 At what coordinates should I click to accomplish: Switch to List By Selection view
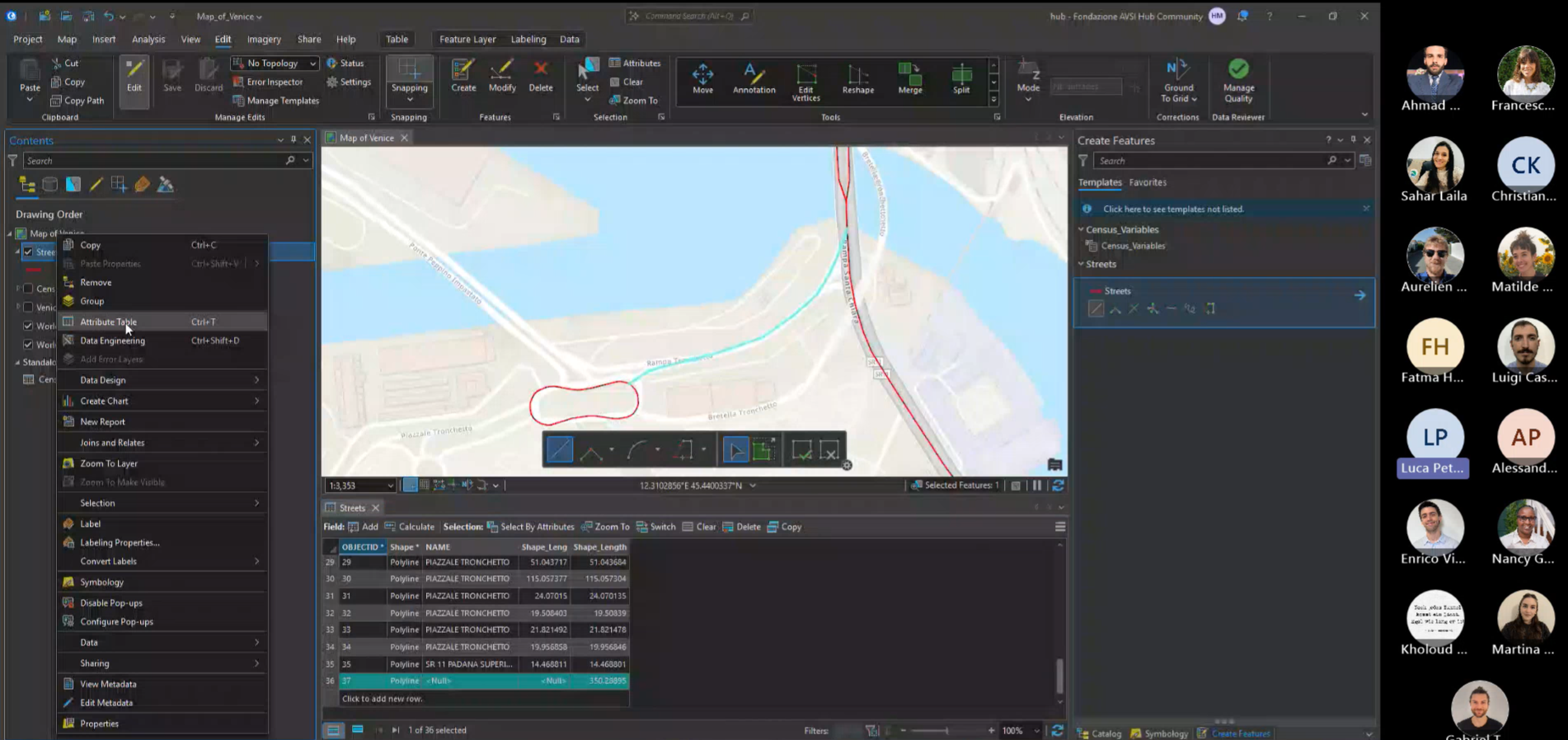pyautogui.click(x=73, y=185)
